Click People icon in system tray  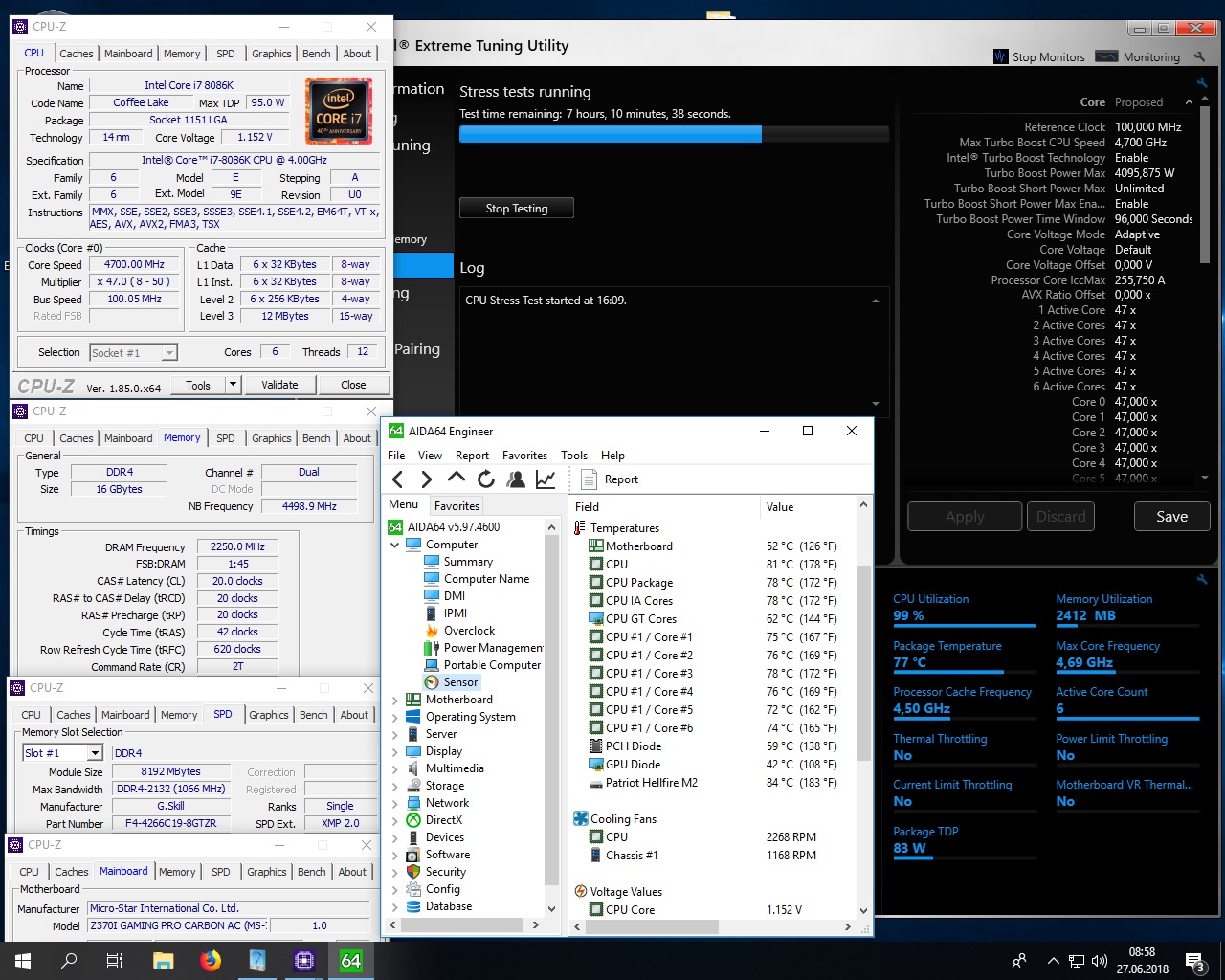(x=1019, y=961)
